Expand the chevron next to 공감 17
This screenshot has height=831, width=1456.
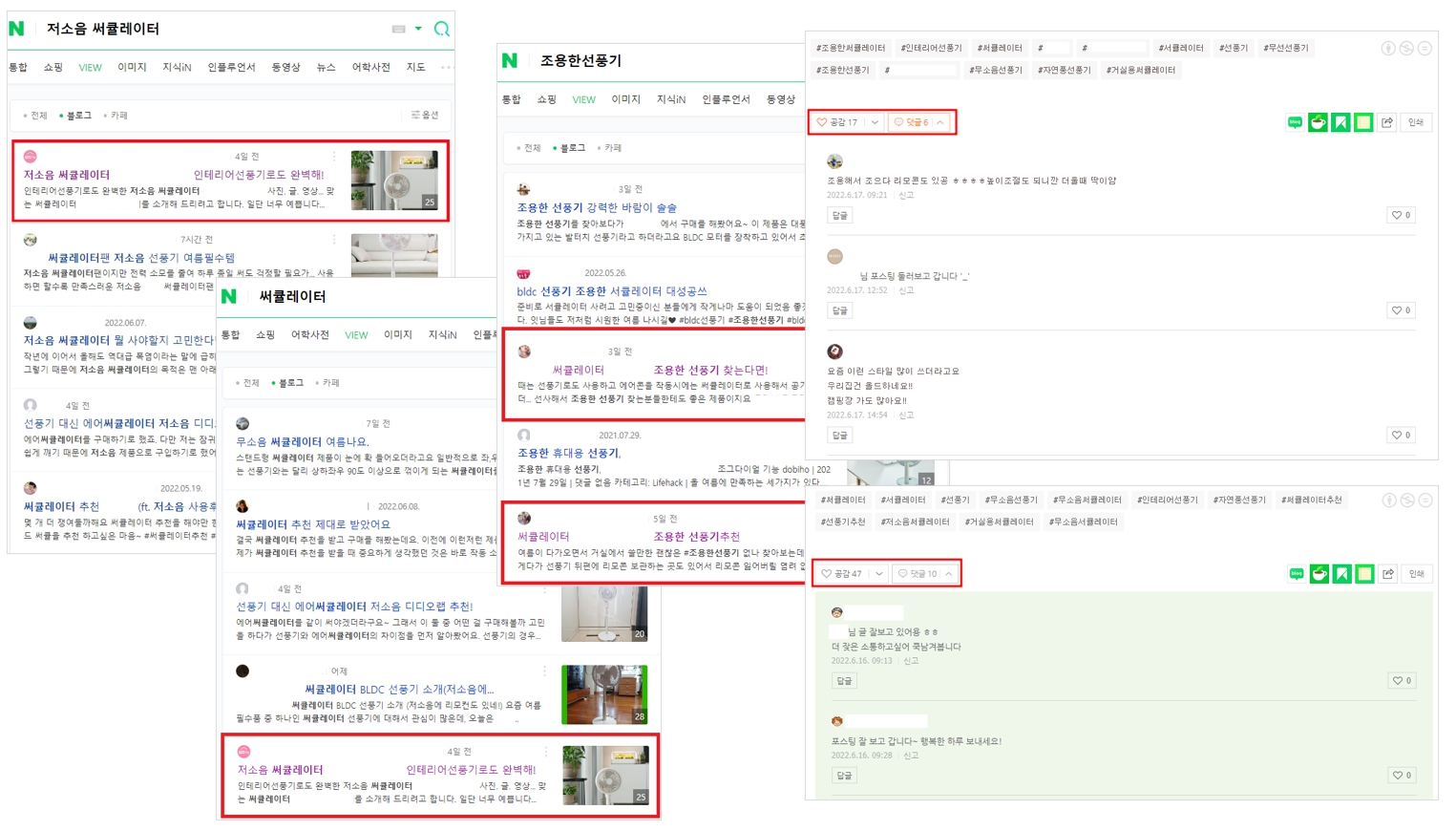click(x=875, y=122)
